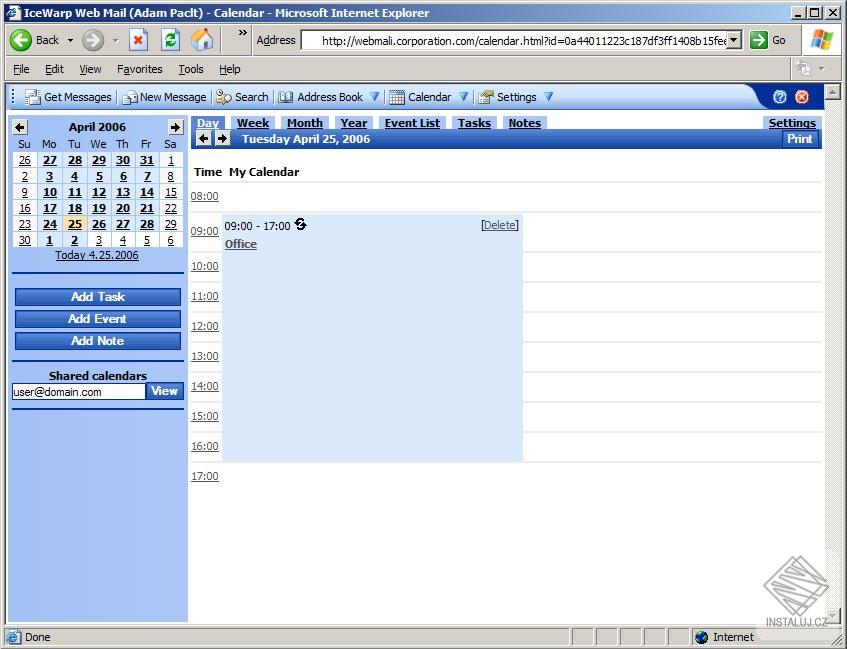Image resolution: width=847 pixels, height=649 pixels.
Task: Select April 25 in mini calendar
Action: coord(75,224)
